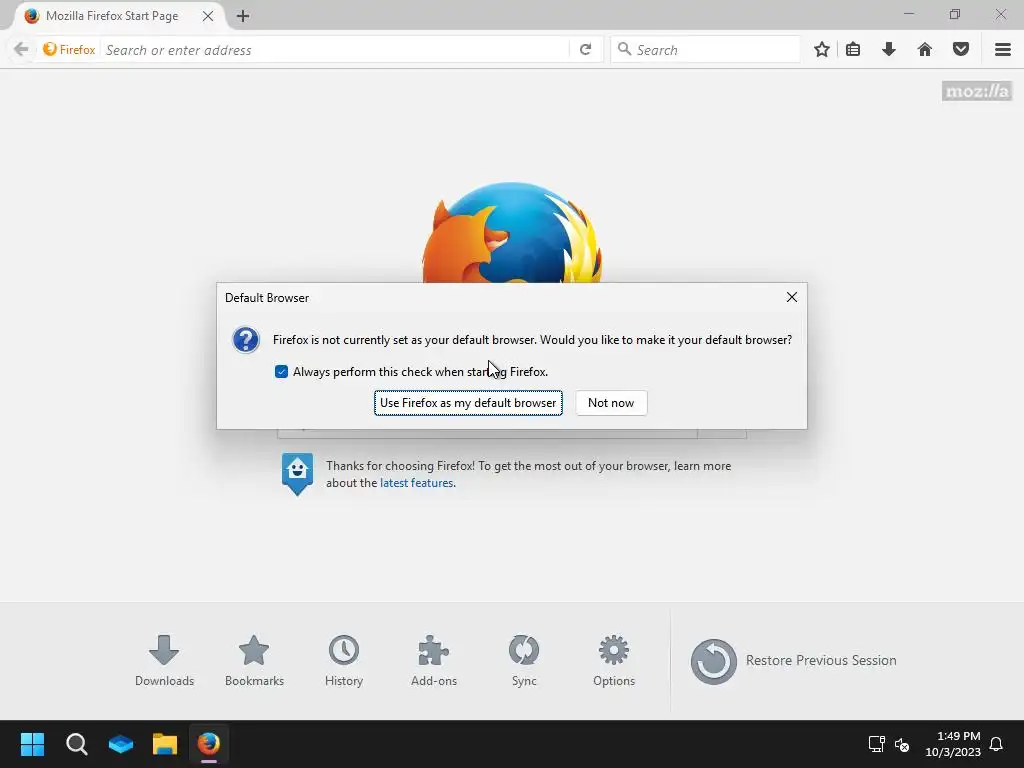Open a new tab with the plus button
1024x768 pixels.
243,16
